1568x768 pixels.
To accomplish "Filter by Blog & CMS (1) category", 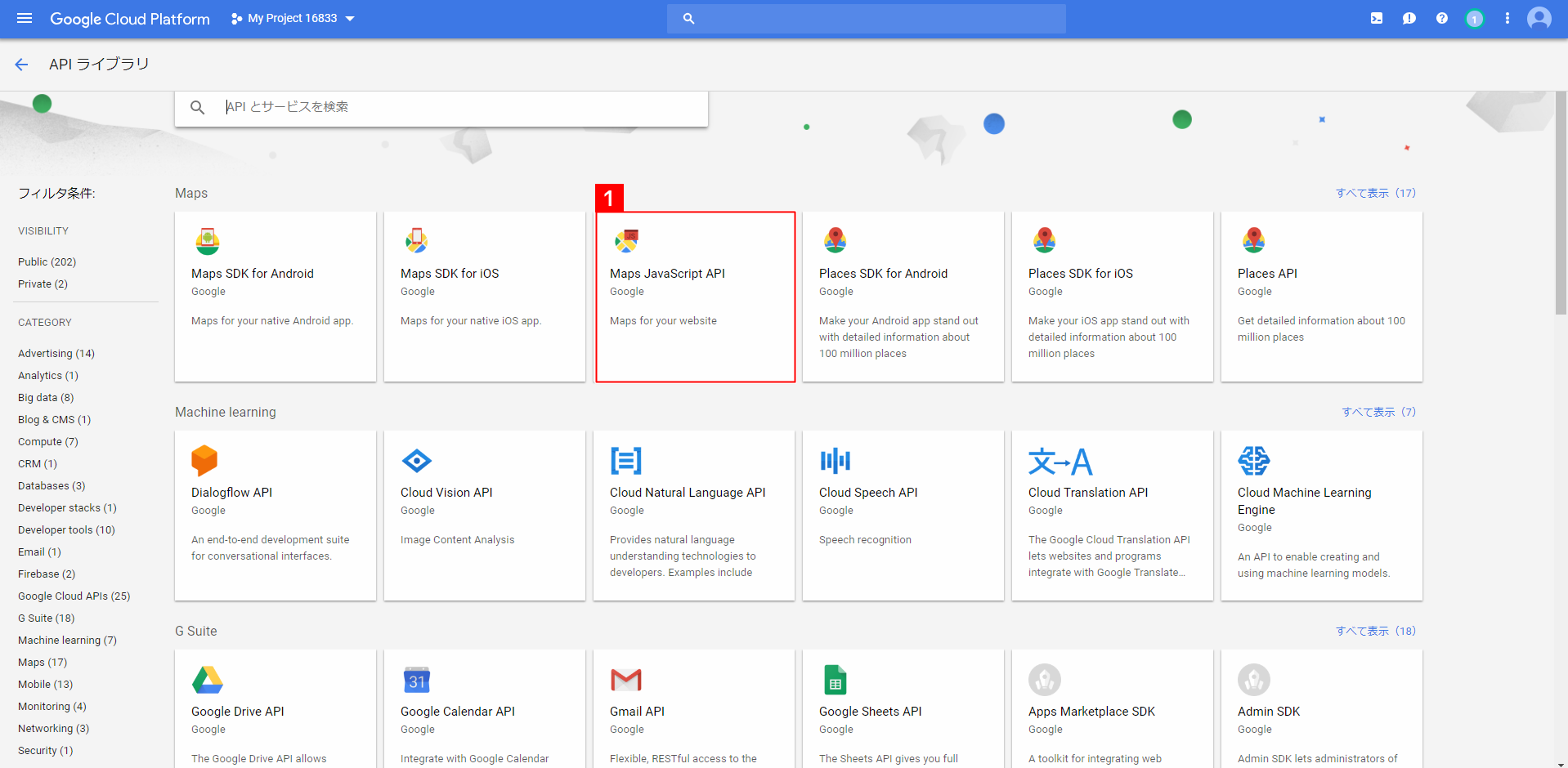I will [x=55, y=420].
